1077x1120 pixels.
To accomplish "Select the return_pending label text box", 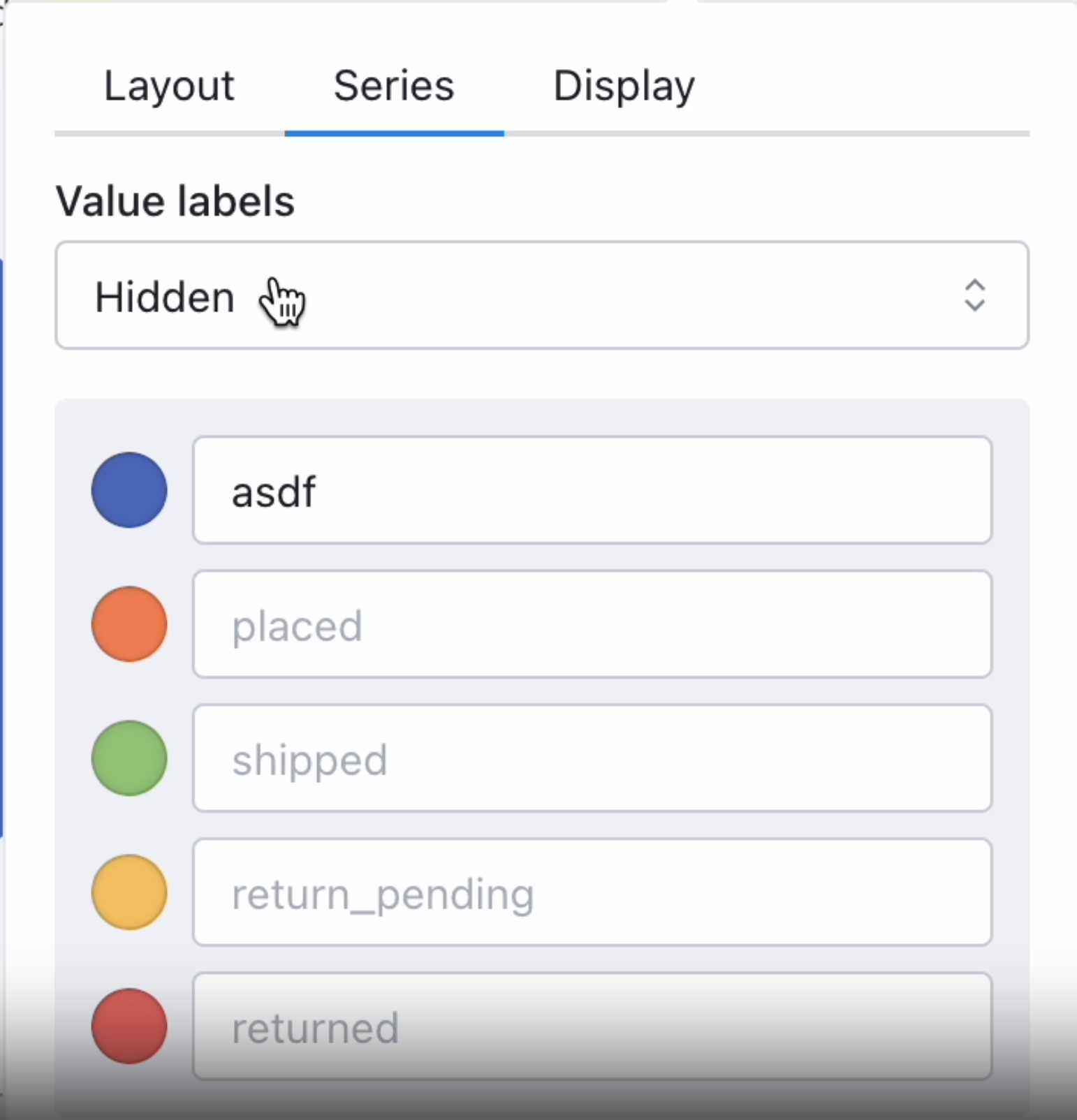I will pos(592,892).
